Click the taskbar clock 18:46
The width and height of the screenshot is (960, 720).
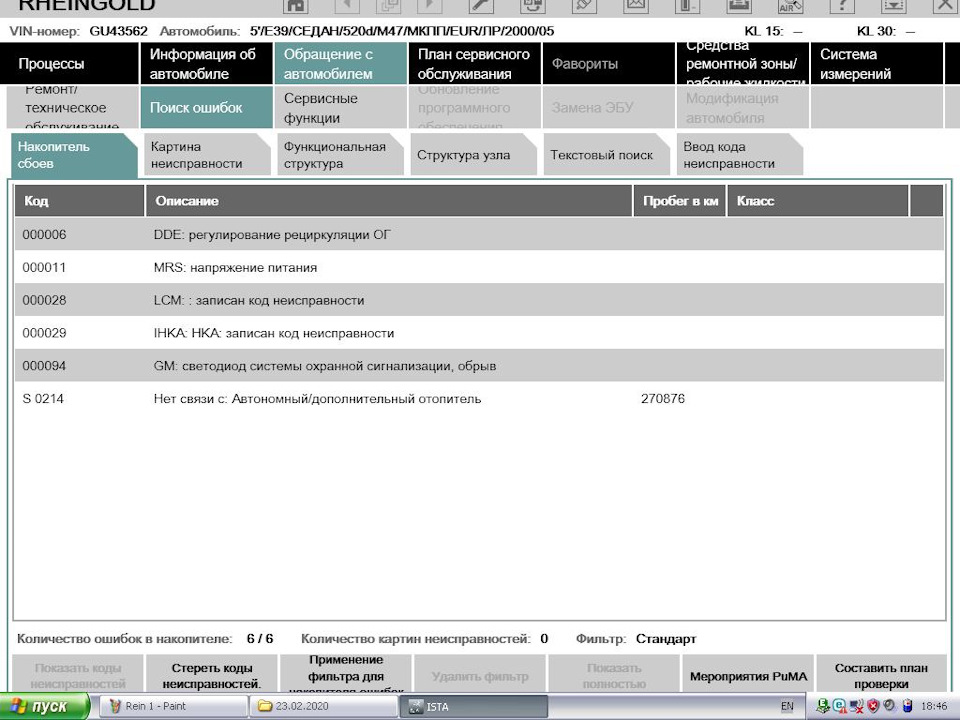click(x=934, y=707)
